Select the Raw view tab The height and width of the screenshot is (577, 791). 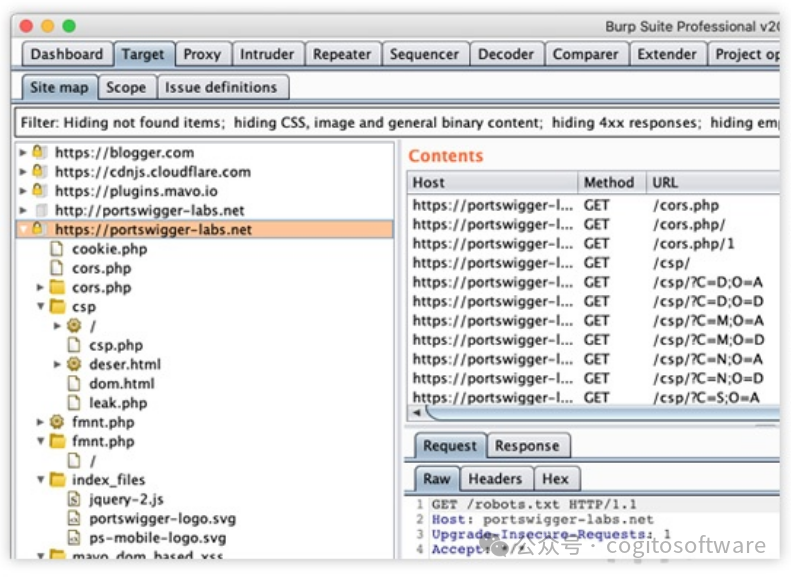pos(437,479)
